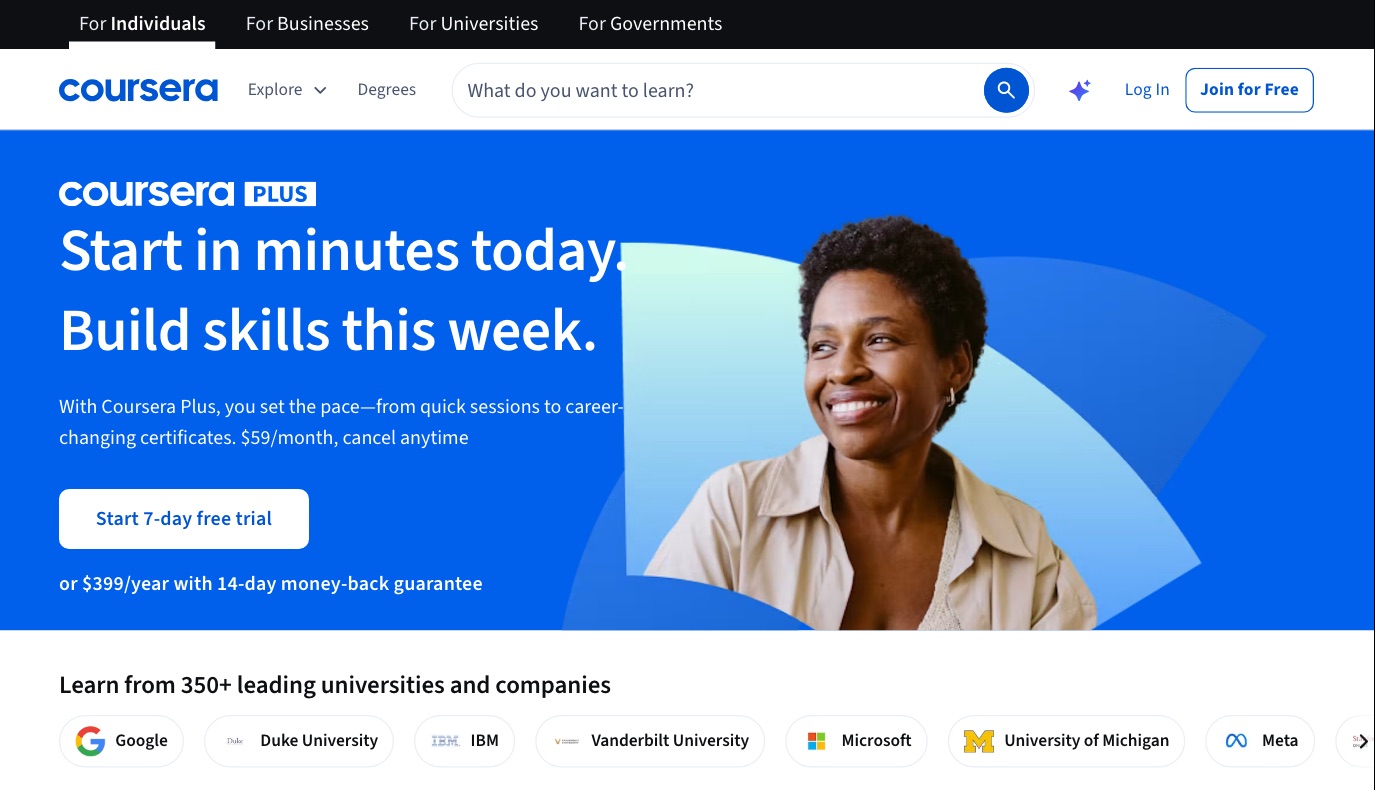Open the sparkle AI assistant icon
The width and height of the screenshot is (1375, 790).
(x=1079, y=90)
